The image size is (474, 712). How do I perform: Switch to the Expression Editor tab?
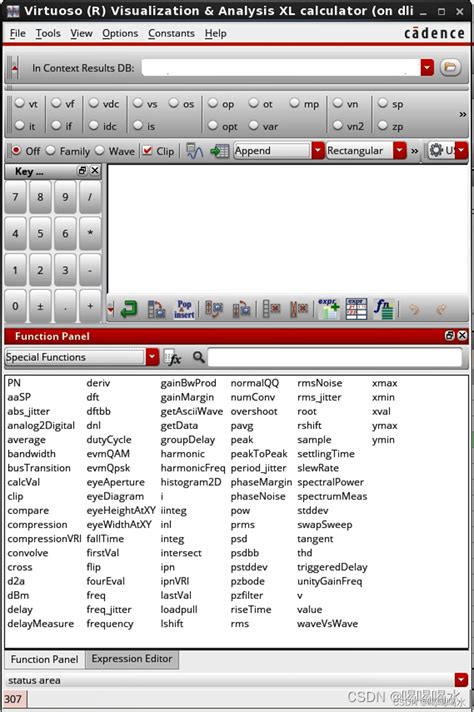pyautogui.click(x=132, y=658)
